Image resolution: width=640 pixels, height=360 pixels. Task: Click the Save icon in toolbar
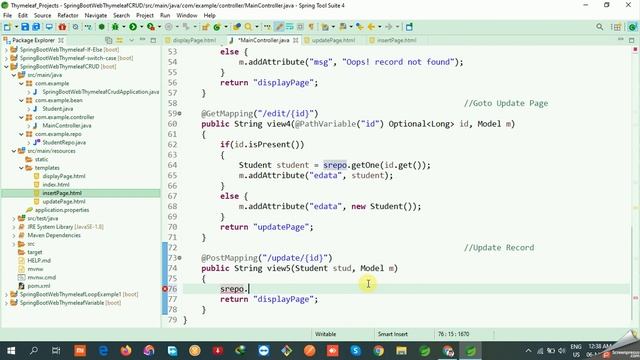pyautogui.click(x=25, y=27)
